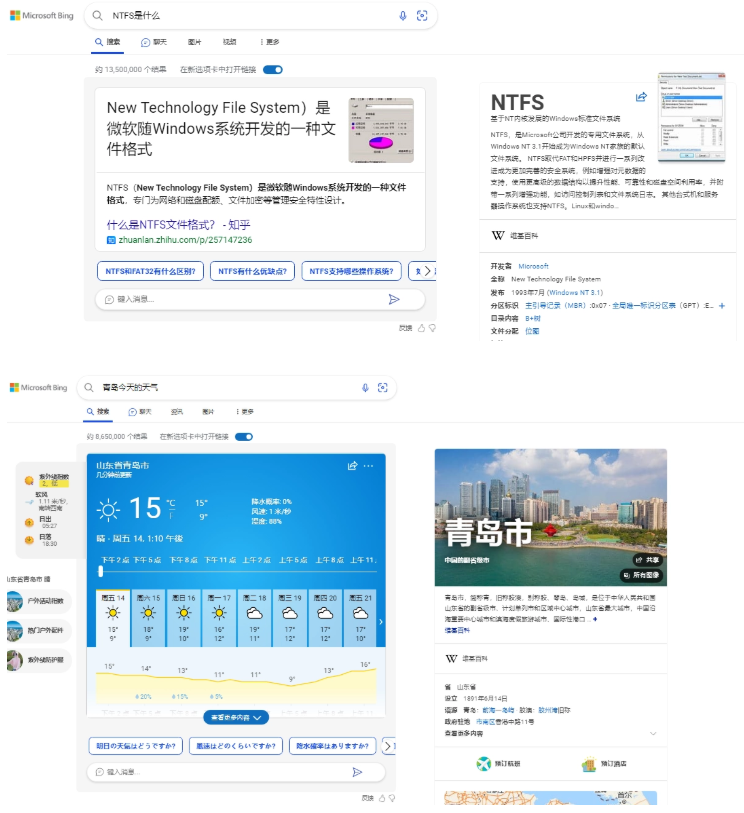The width and height of the screenshot is (744, 813).
Task: Click the NTFS和FAT32有什么区别 suggestion chip
Action: 150,271
